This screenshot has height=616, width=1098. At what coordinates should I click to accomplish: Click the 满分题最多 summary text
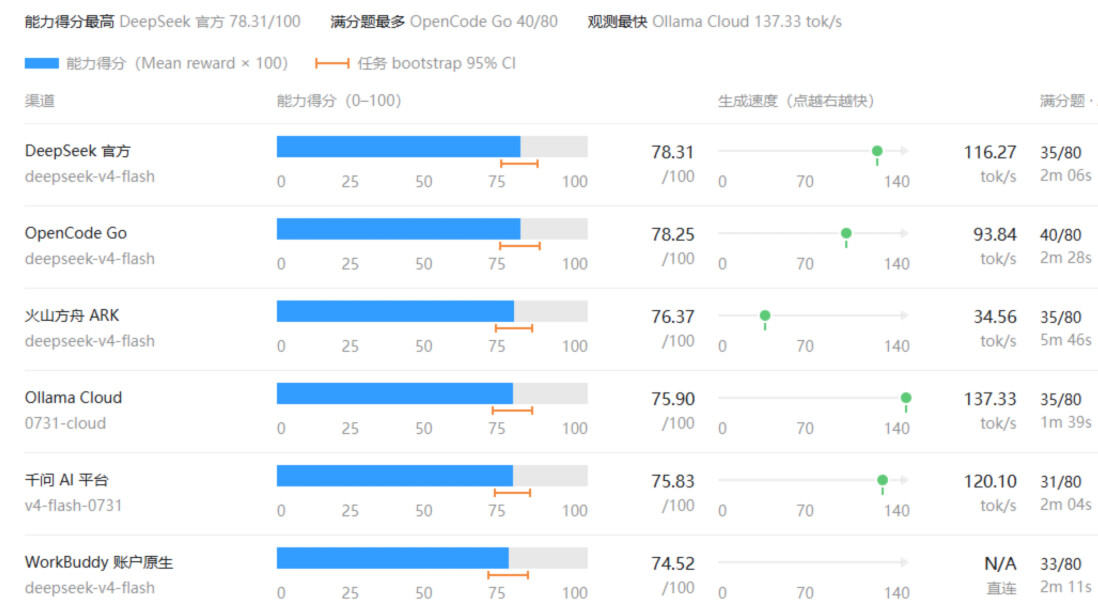click(444, 22)
